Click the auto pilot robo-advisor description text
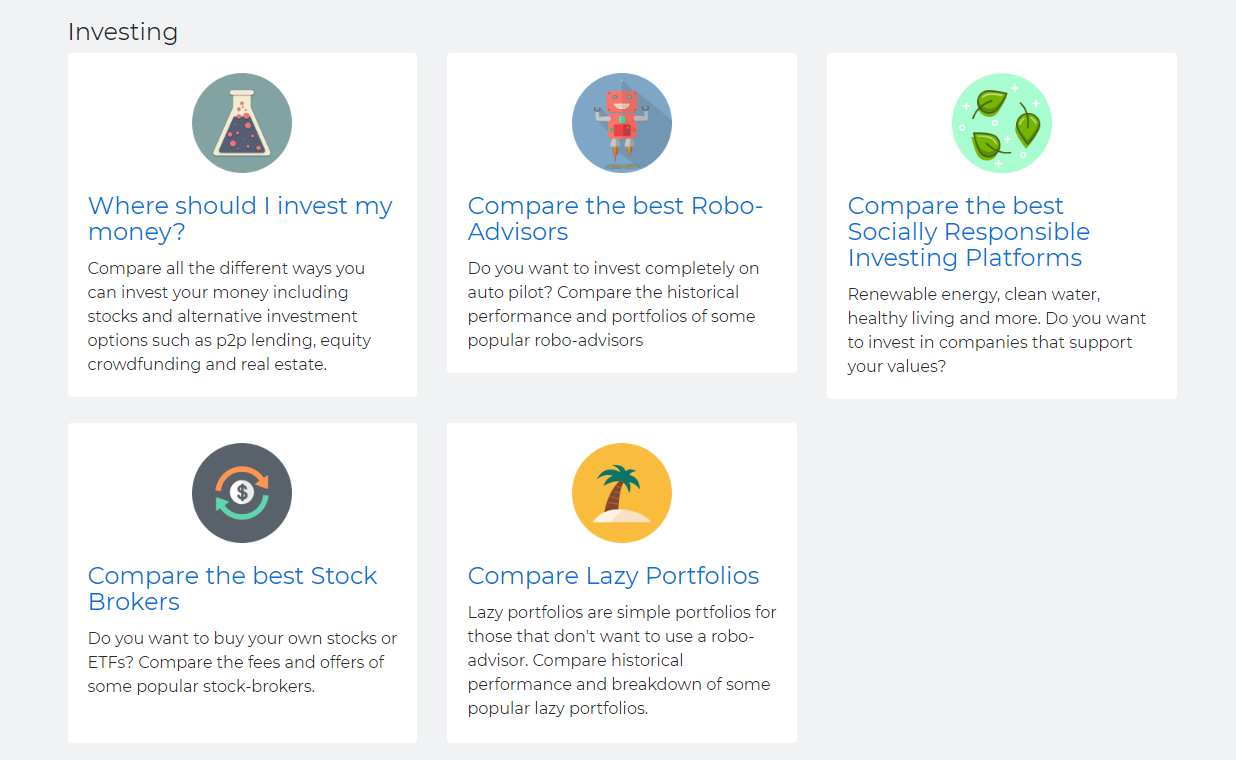The width and height of the screenshot is (1236, 760). 613,305
